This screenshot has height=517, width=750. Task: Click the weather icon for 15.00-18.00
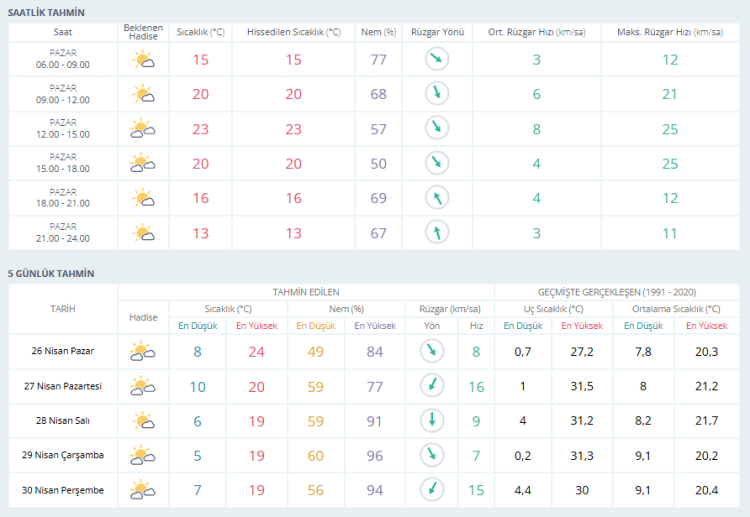143,164
